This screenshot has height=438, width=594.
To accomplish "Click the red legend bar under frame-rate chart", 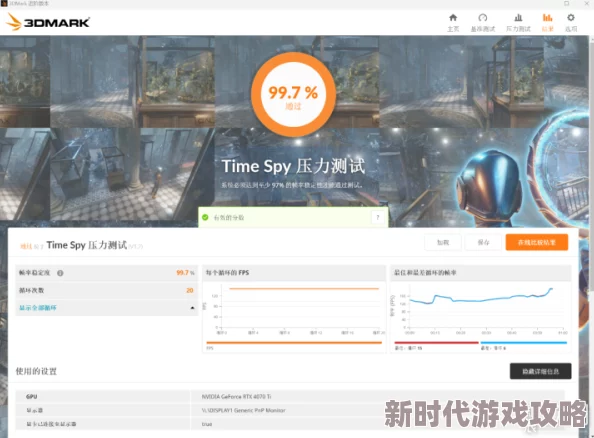I will coord(436,343).
